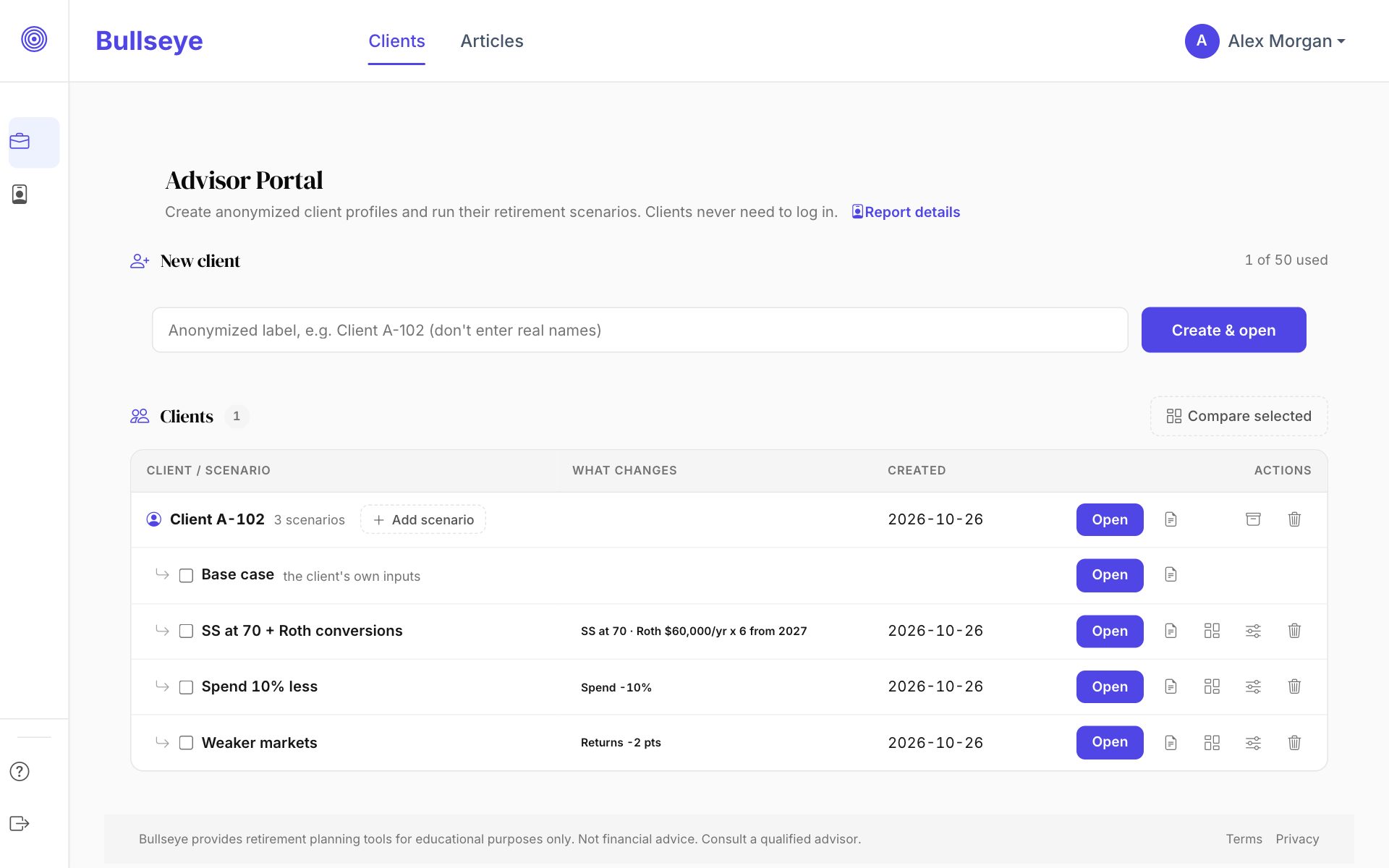Image resolution: width=1389 pixels, height=868 pixels.
Task: Switch to the Clients tab
Action: coord(396,41)
